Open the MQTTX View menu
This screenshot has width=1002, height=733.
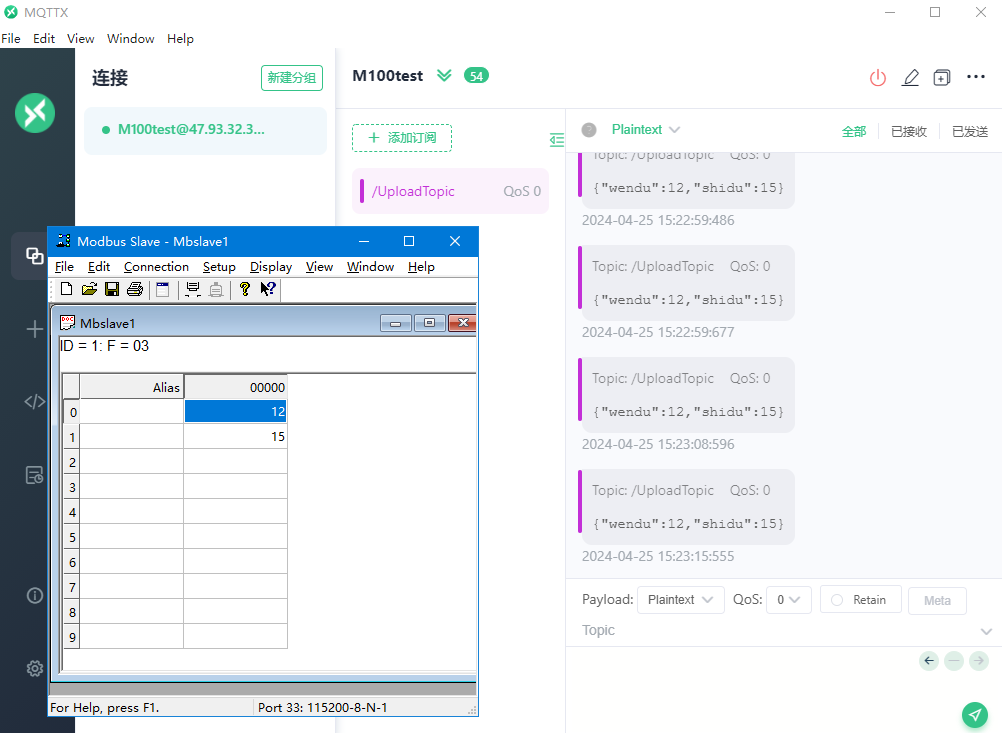(81, 38)
